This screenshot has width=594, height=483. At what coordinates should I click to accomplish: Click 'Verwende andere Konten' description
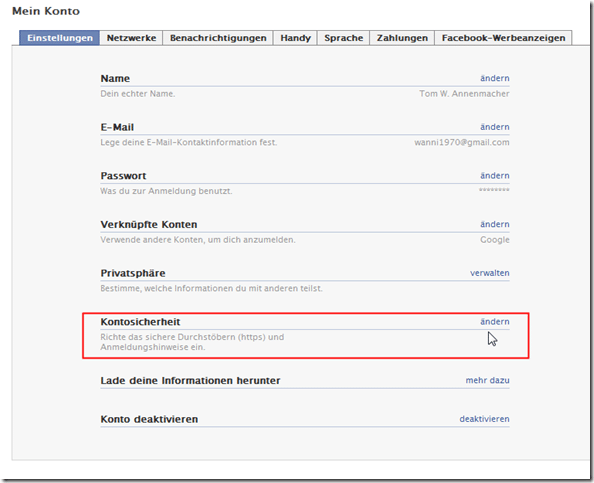[x=198, y=240]
